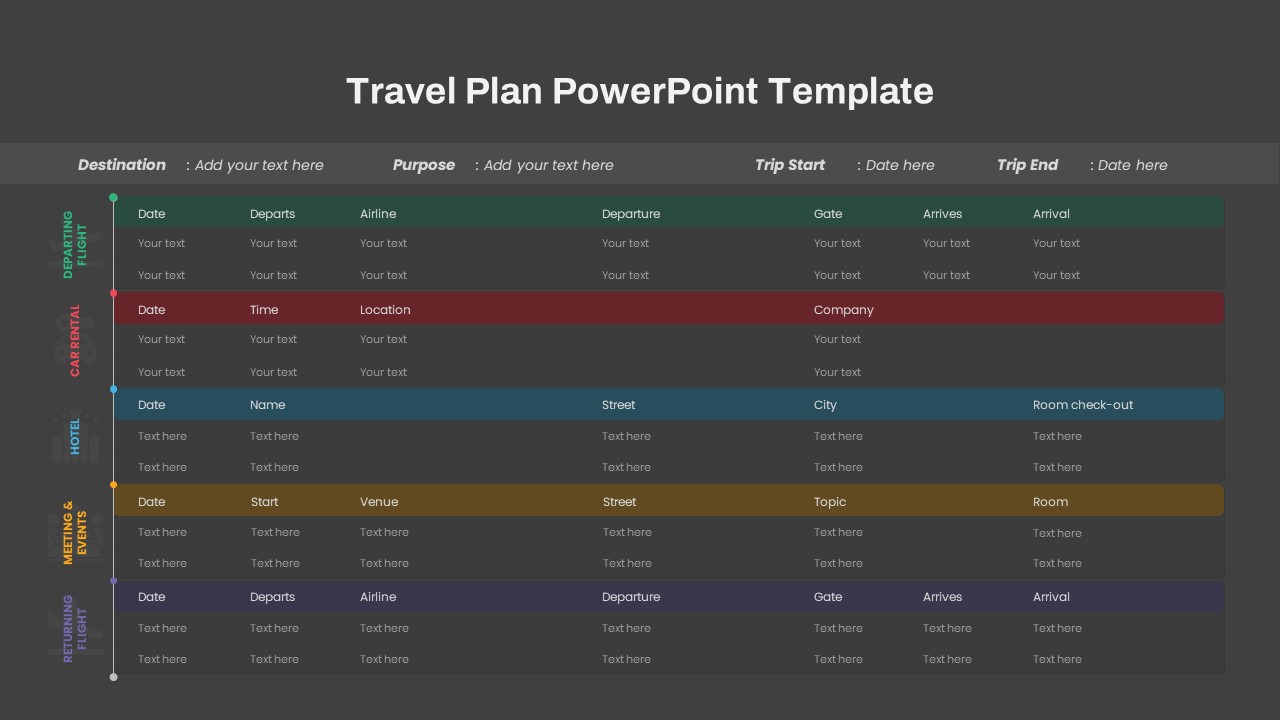1280x720 pixels.
Task: Click Airline header in the Returning Flight row
Action: click(x=378, y=597)
